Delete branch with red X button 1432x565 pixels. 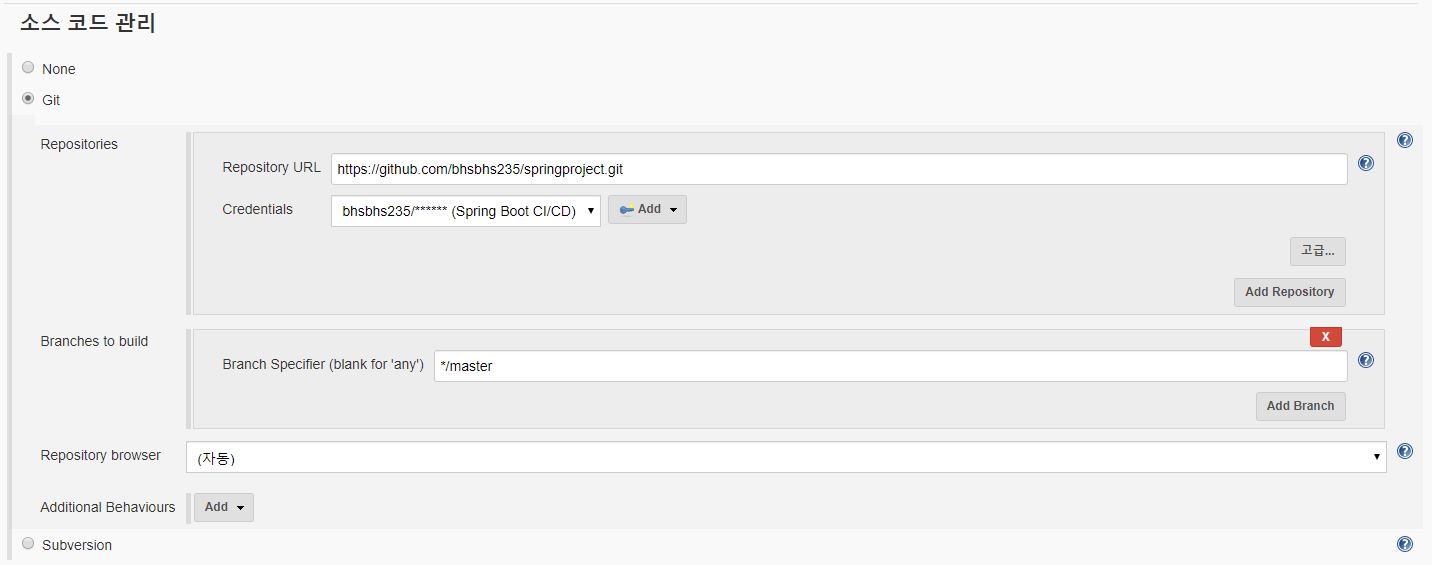(x=1325, y=336)
